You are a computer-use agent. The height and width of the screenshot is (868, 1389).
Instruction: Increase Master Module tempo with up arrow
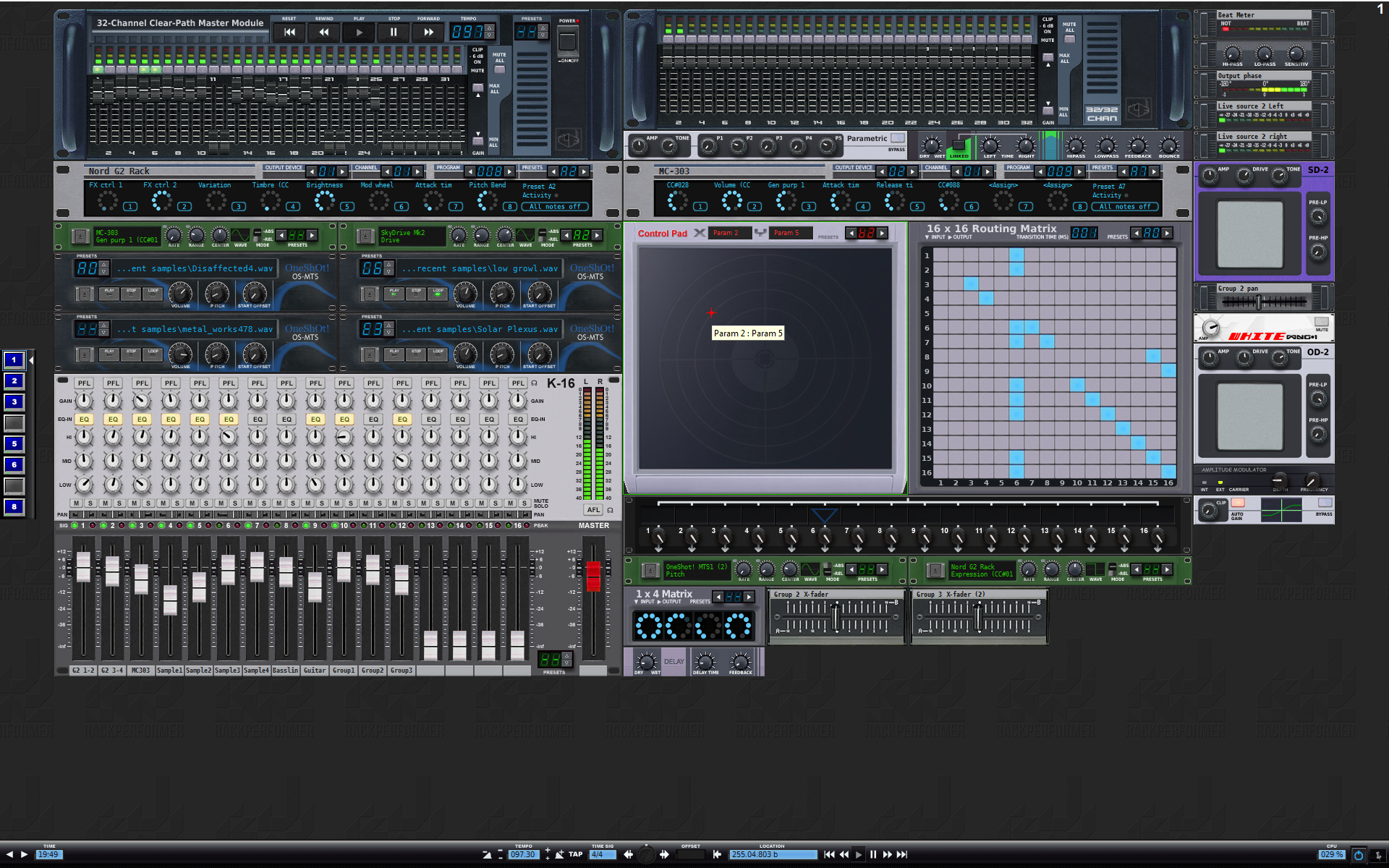tap(490, 28)
